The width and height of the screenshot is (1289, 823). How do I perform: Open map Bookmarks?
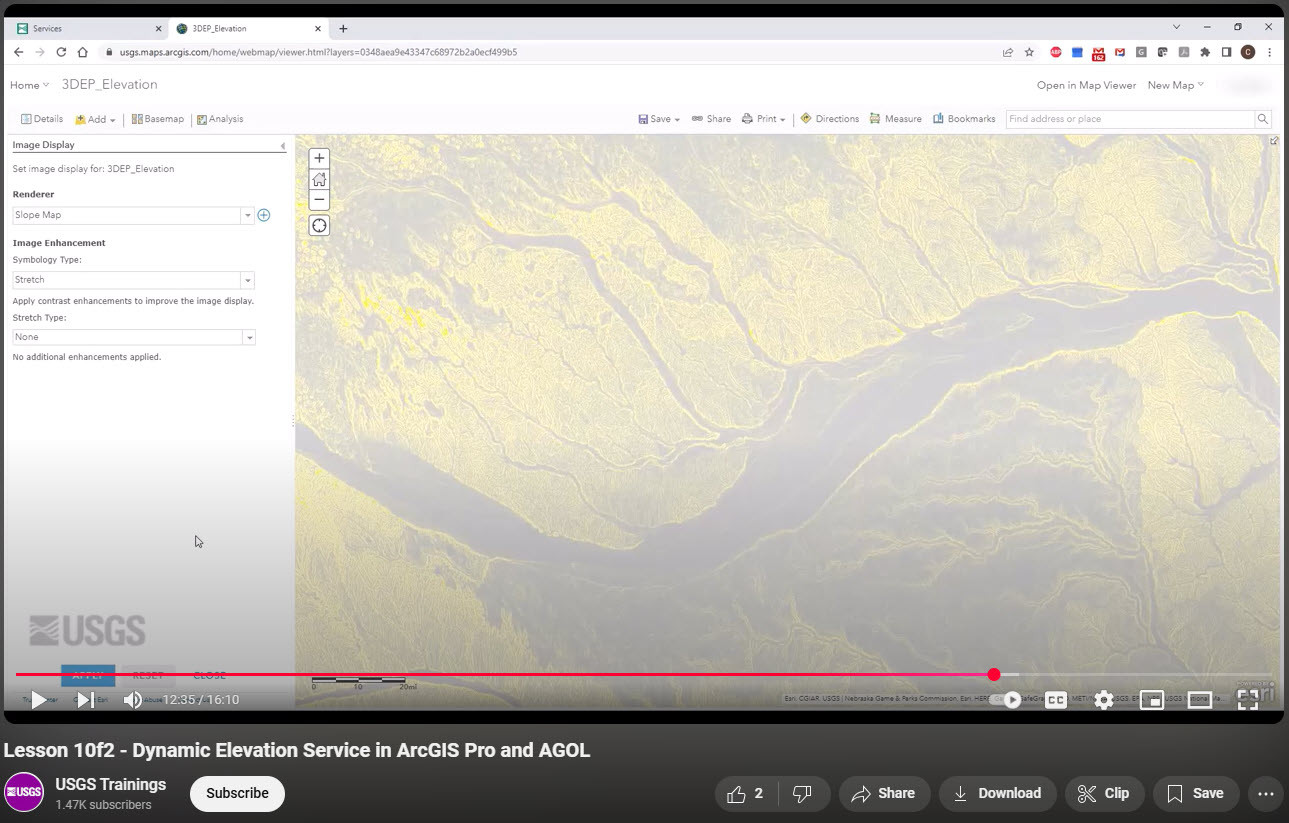(964, 119)
